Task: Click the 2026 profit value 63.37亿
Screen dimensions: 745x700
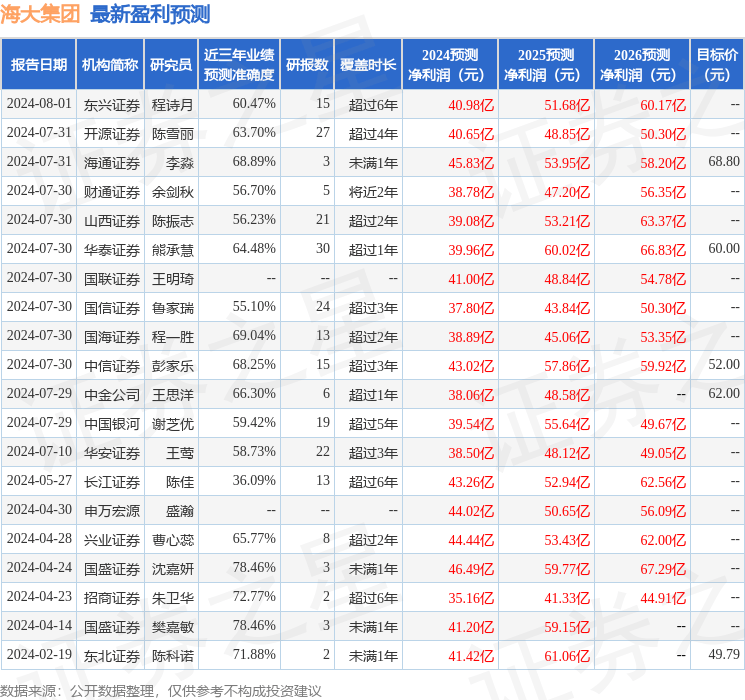Action: [x=663, y=221]
